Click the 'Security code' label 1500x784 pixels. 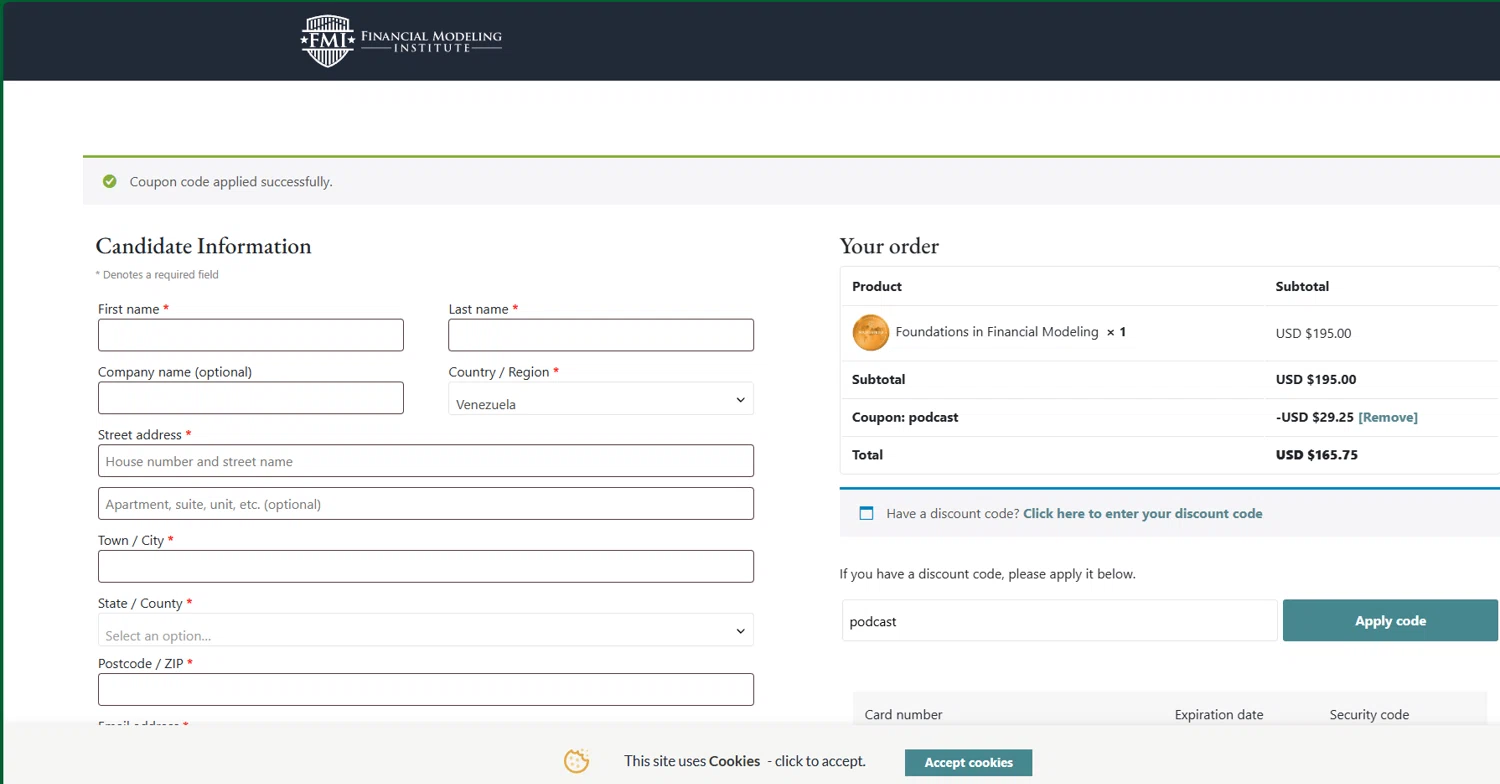click(1369, 714)
